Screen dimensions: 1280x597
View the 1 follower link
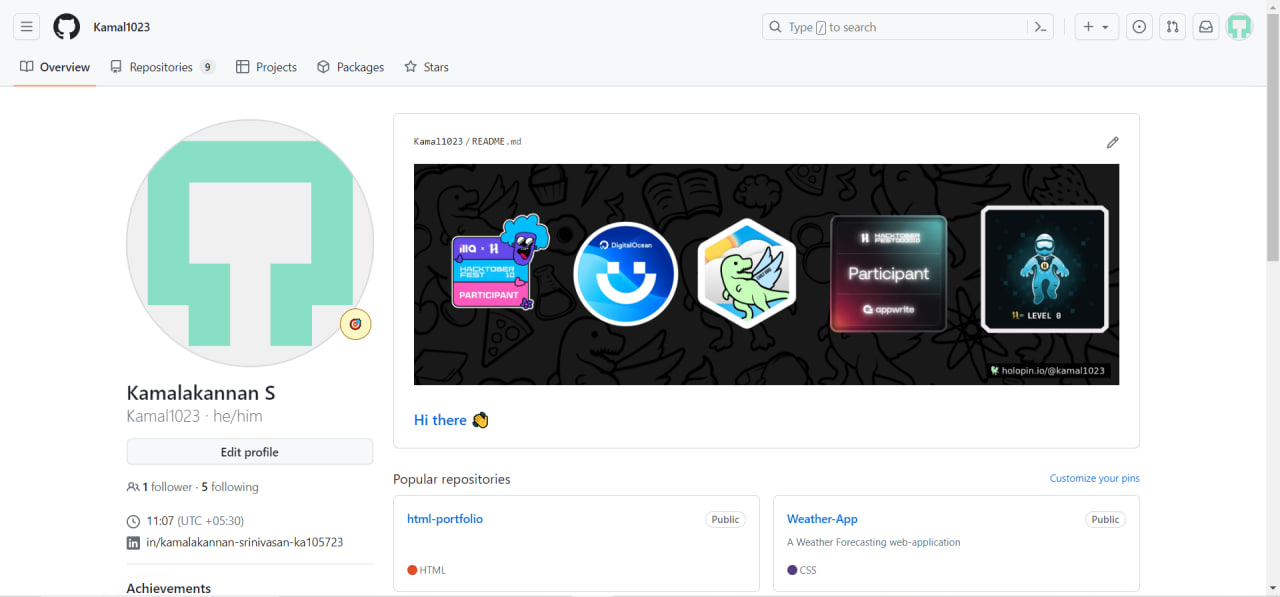(x=167, y=487)
